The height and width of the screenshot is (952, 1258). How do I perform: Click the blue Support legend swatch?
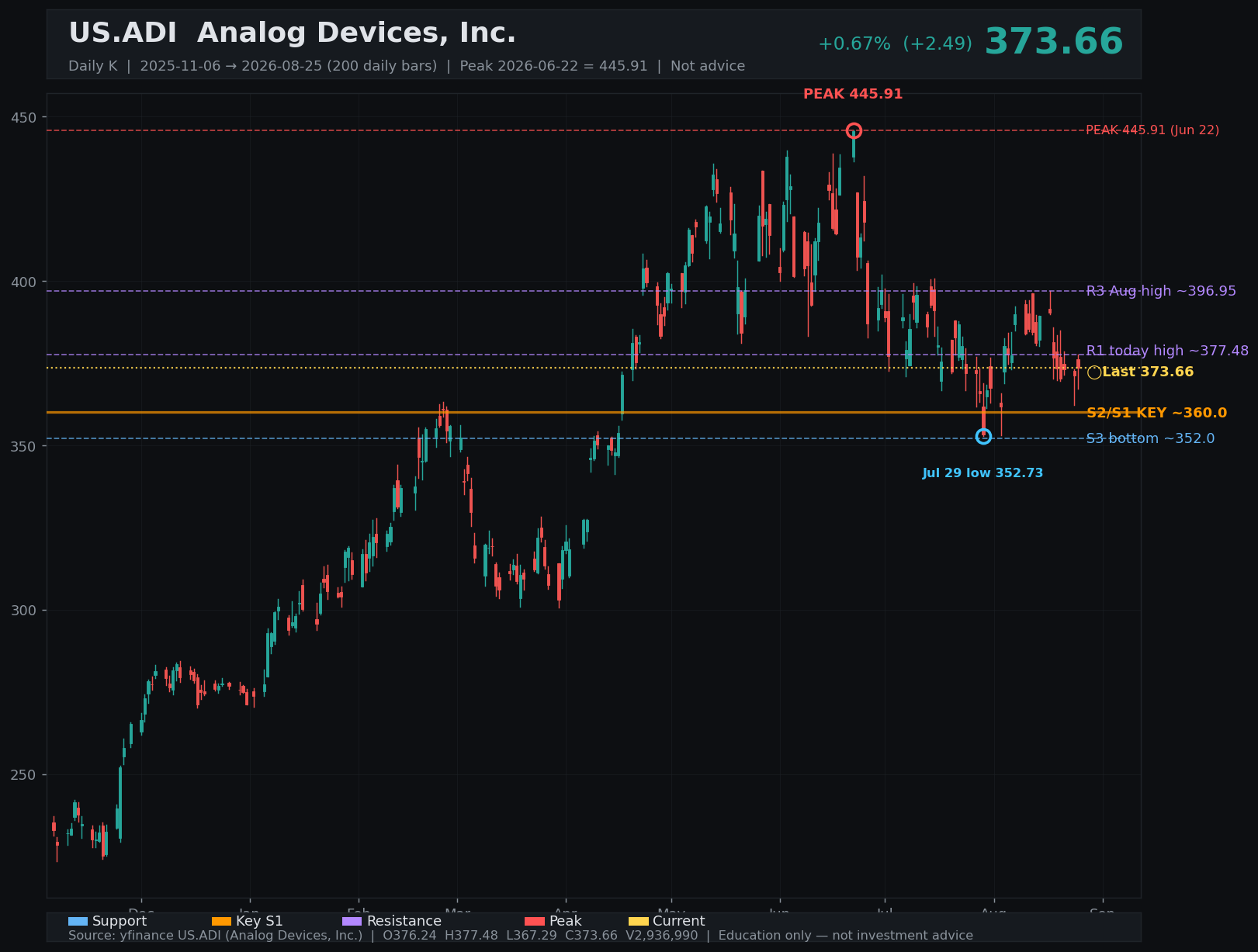pyautogui.click(x=78, y=921)
